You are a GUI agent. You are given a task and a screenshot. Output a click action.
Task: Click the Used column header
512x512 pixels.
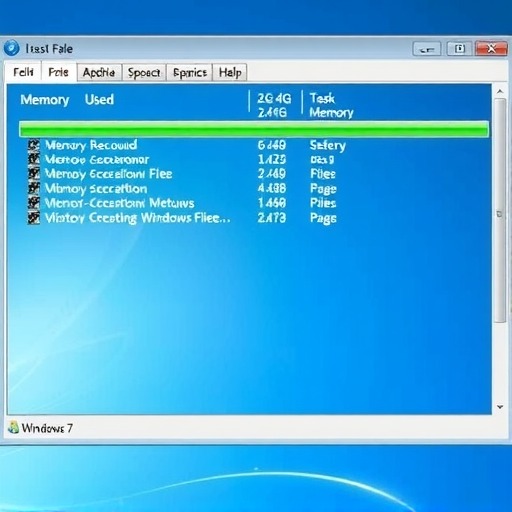(x=99, y=100)
